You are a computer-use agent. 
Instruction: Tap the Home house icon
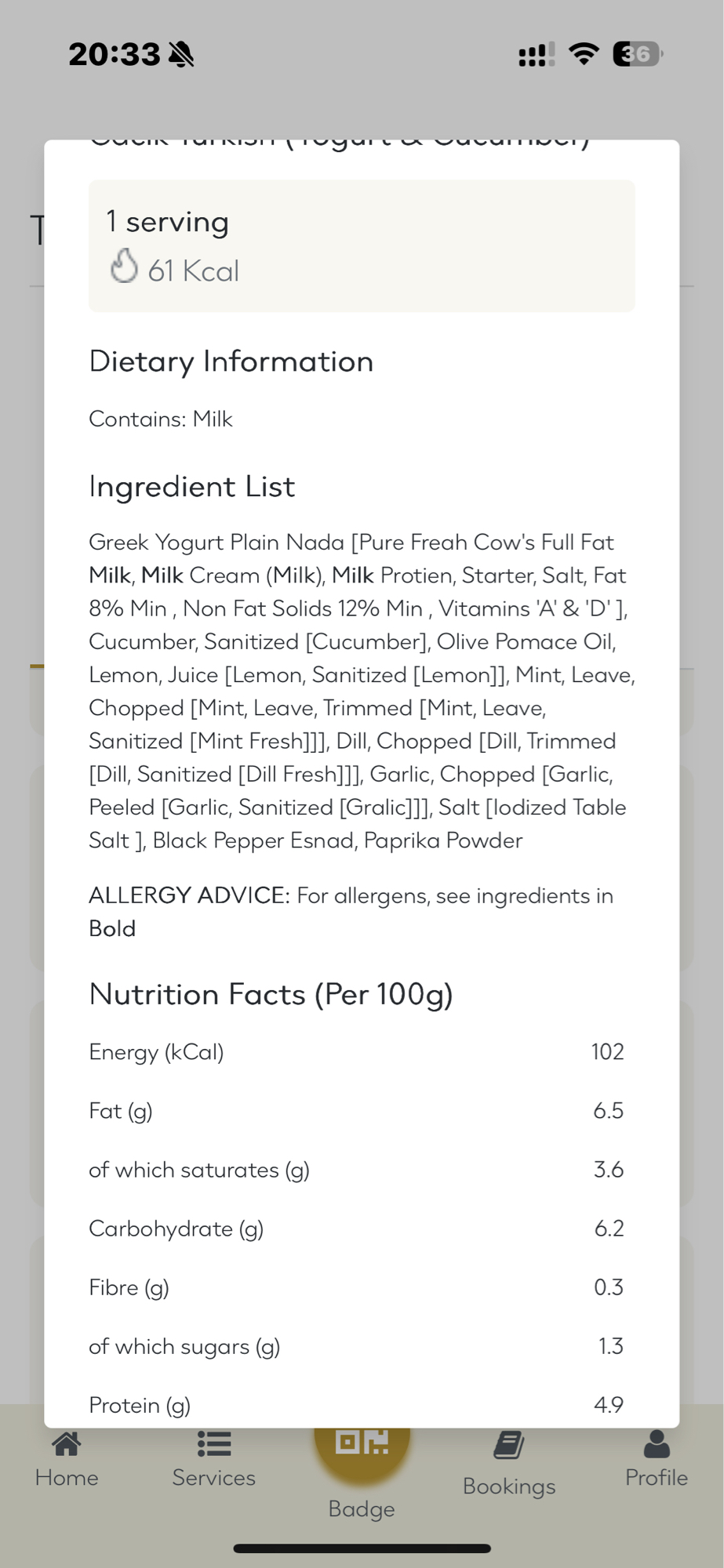pyautogui.click(x=67, y=1444)
